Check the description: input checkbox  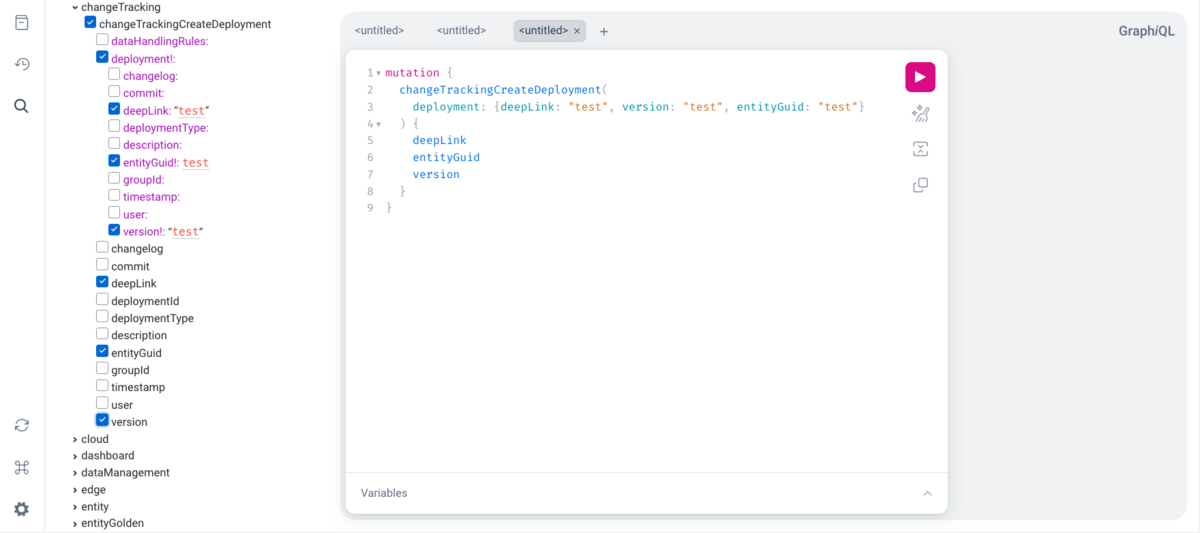click(x=114, y=143)
